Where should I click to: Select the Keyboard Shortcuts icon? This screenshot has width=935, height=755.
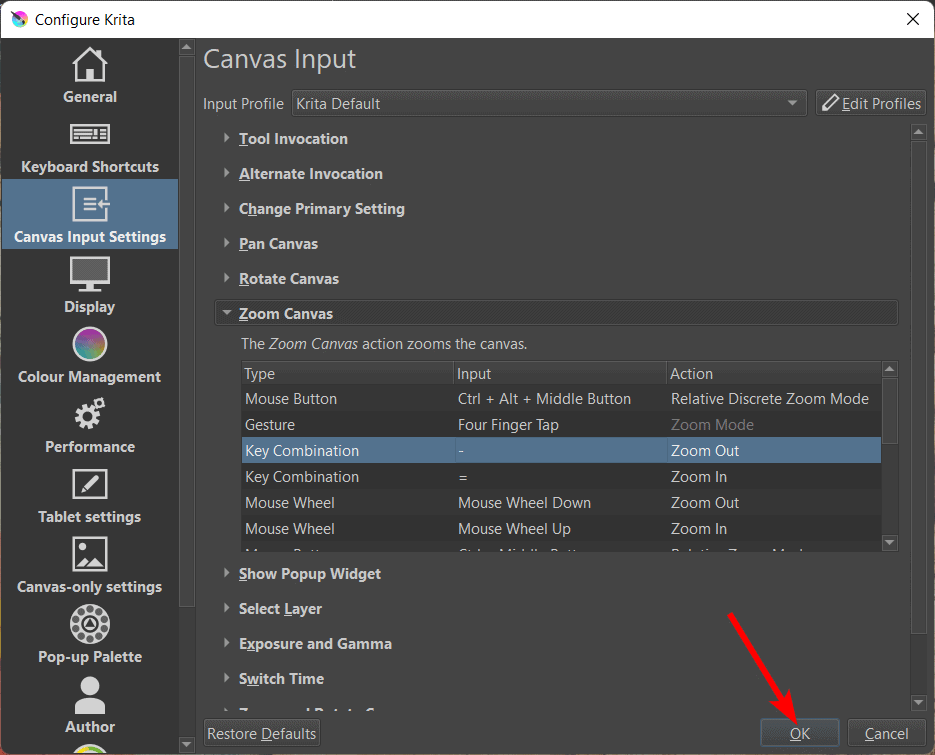[90, 135]
